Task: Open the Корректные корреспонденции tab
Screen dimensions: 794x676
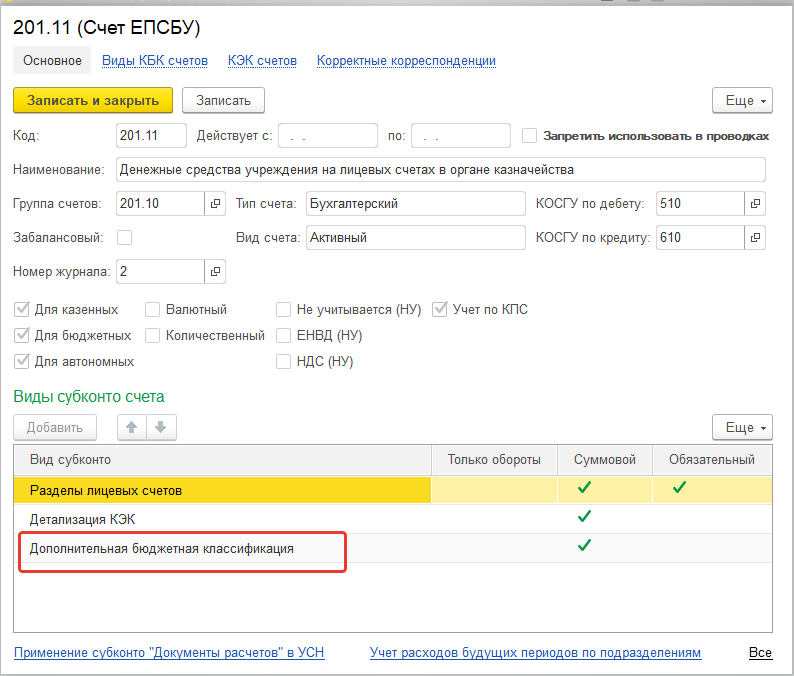Action: coord(406,61)
